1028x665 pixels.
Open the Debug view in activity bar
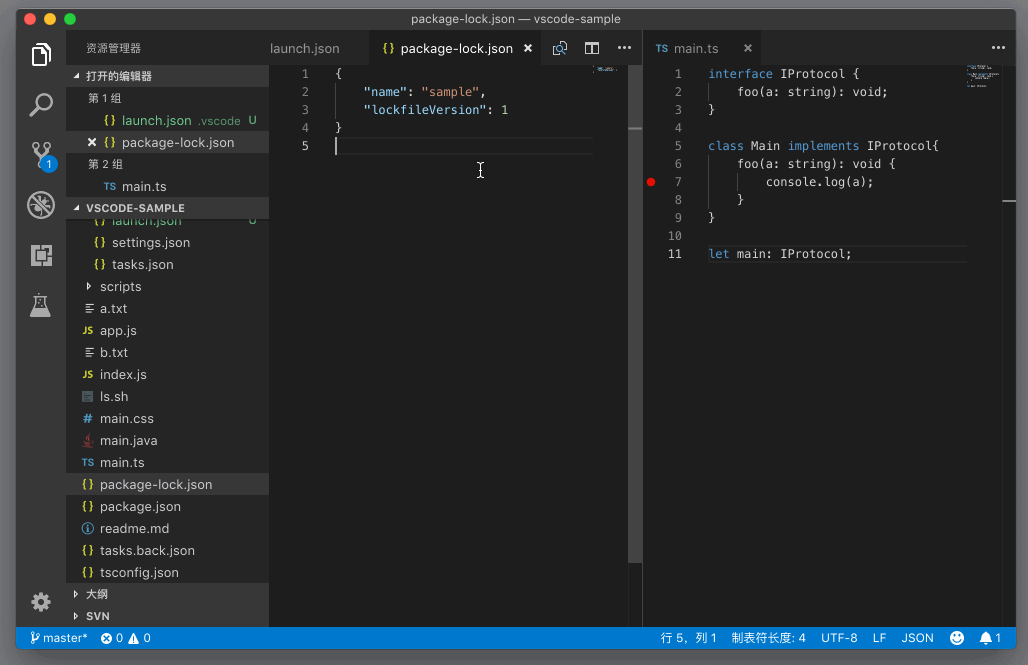tap(41, 205)
